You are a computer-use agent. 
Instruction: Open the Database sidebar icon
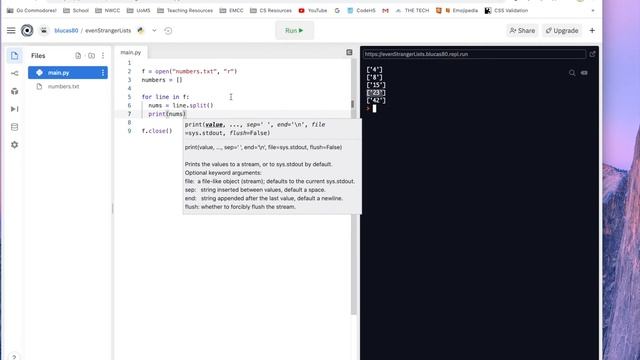pyautogui.click(x=15, y=127)
